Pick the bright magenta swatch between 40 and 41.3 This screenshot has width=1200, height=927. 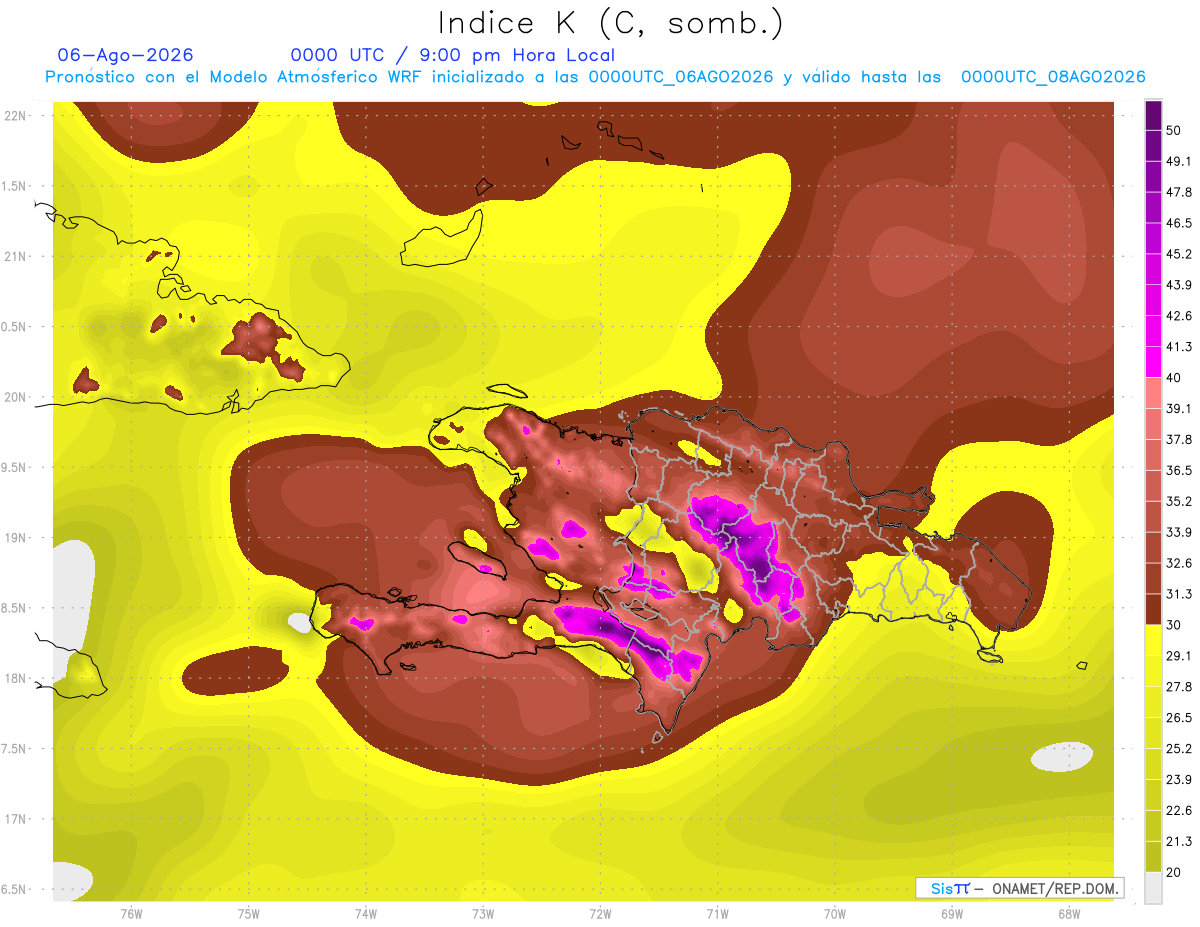pyautogui.click(x=1154, y=362)
